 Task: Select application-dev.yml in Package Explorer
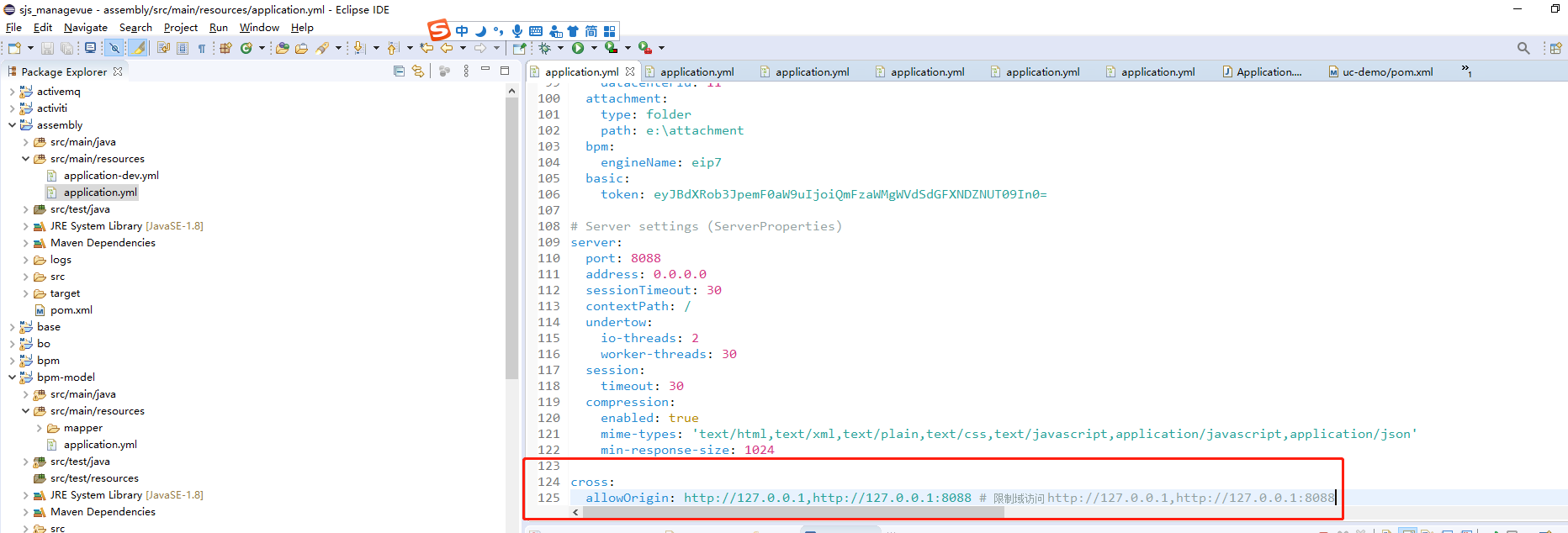pos(111,176)
